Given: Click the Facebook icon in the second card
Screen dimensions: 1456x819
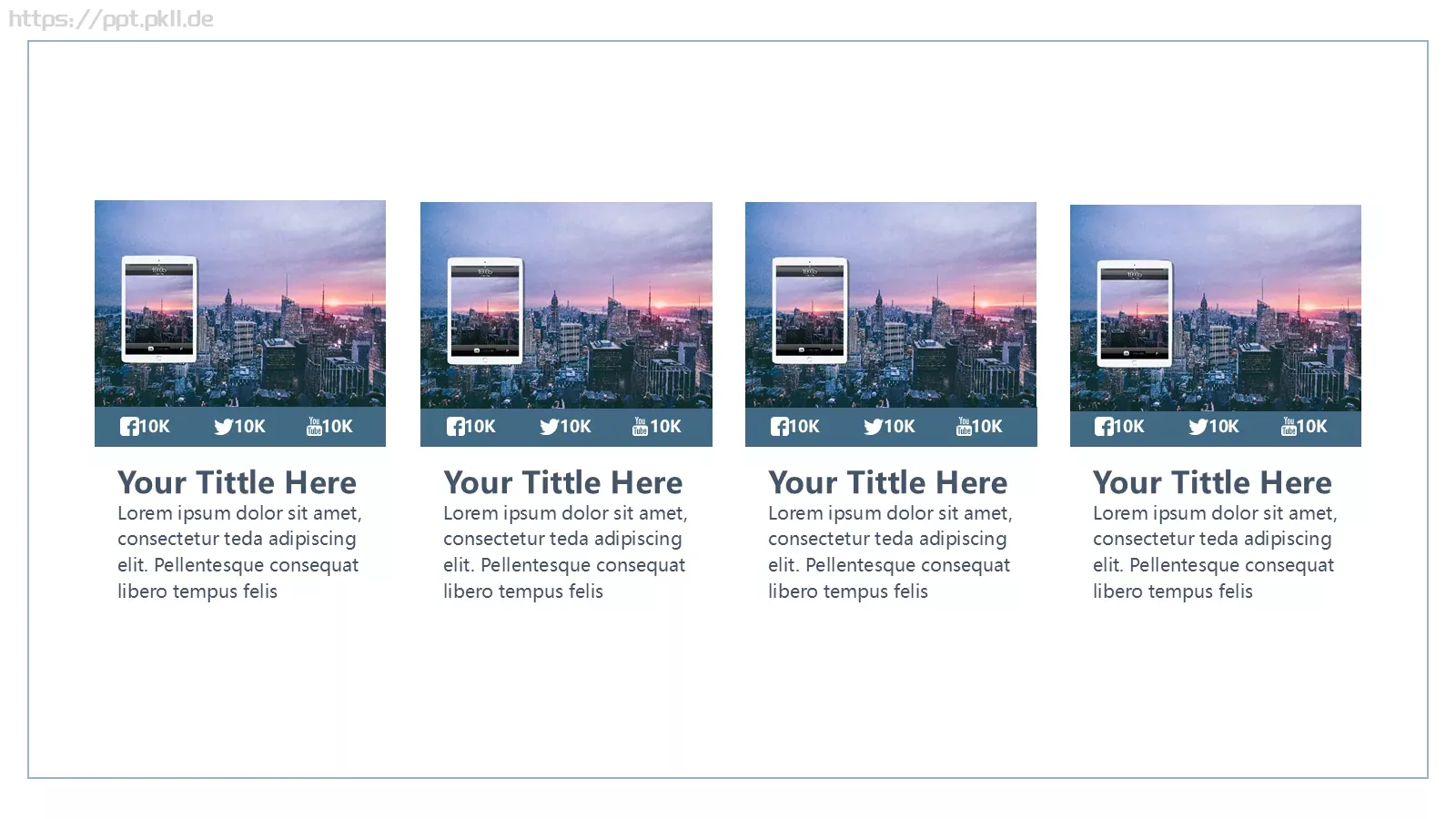Looking at the screenshot, I should click(455, 427).
